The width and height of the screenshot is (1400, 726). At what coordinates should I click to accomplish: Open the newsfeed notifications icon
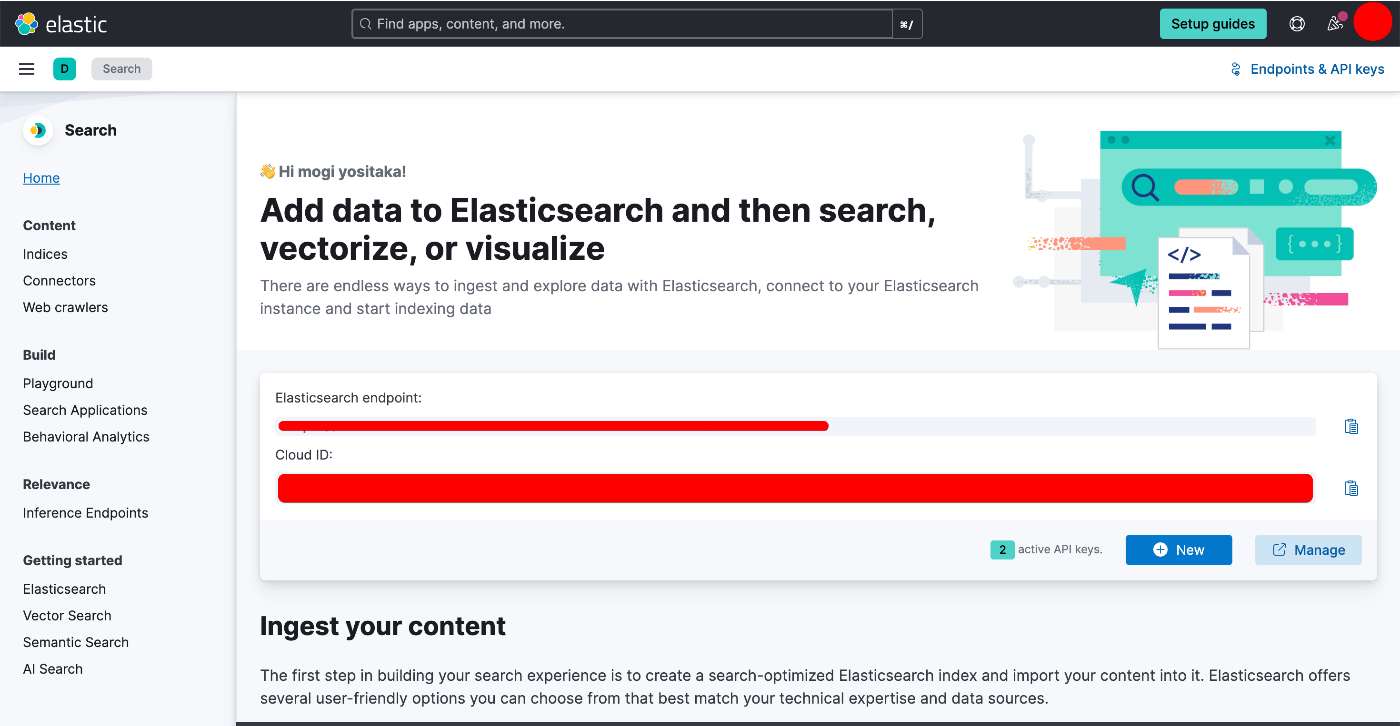tap(1335, 24)
